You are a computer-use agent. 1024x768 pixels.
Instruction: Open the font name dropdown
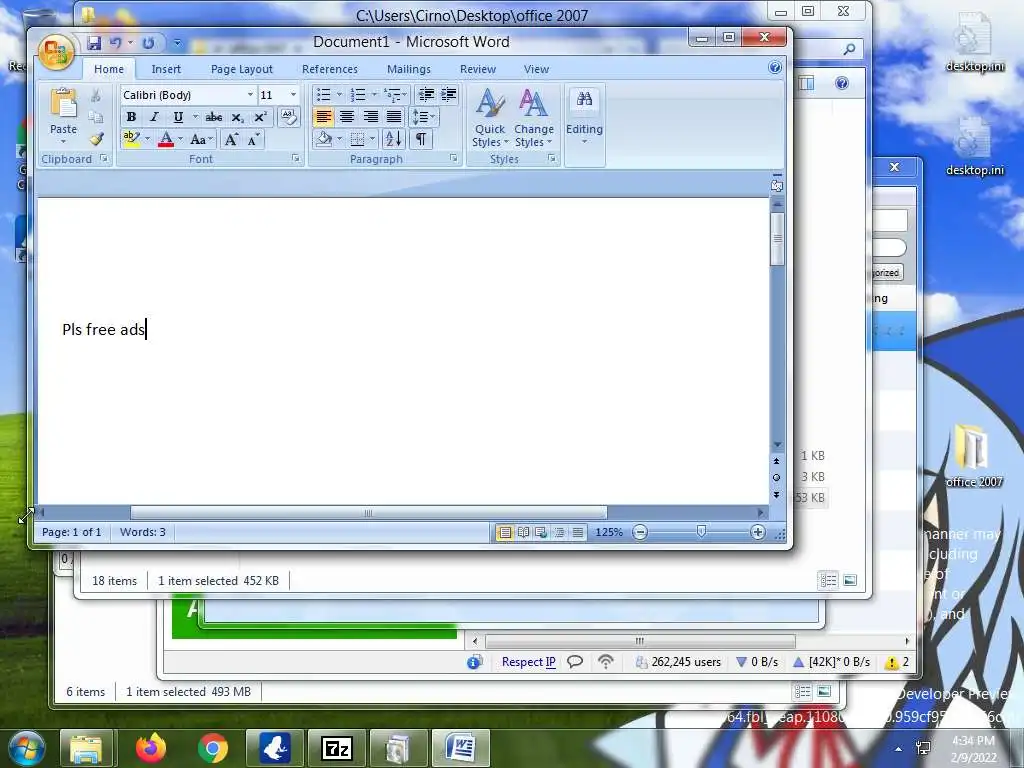(250, 95)
